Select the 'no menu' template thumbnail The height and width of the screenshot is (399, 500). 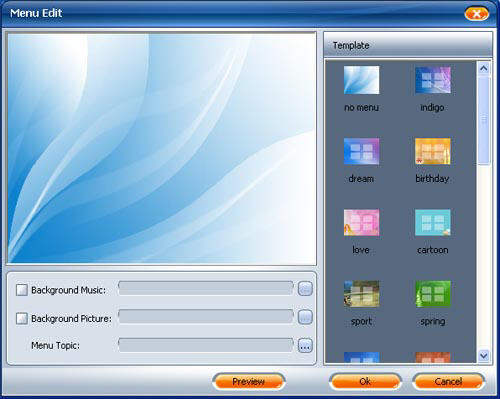pos(361,80)
